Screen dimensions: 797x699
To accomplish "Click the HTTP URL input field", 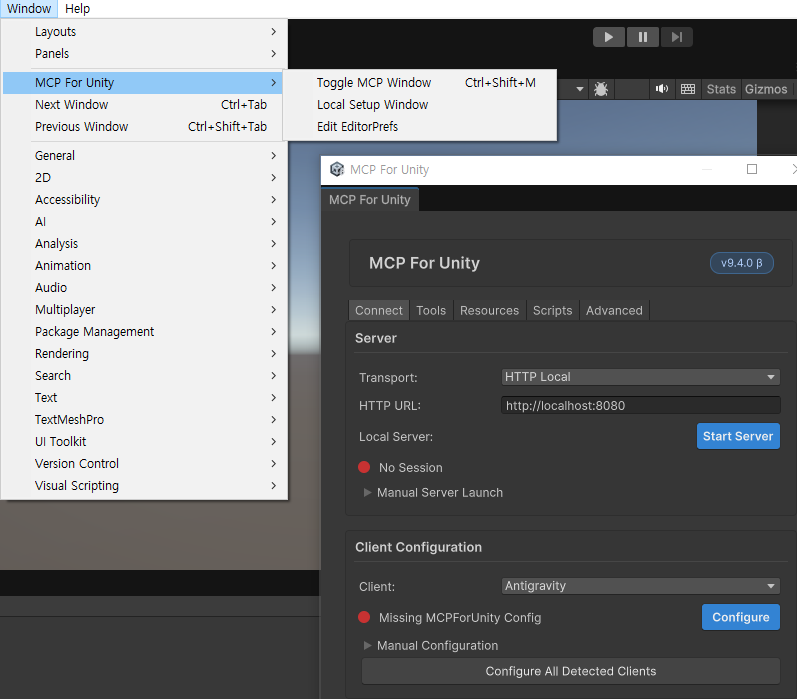I will pos(640,405).
